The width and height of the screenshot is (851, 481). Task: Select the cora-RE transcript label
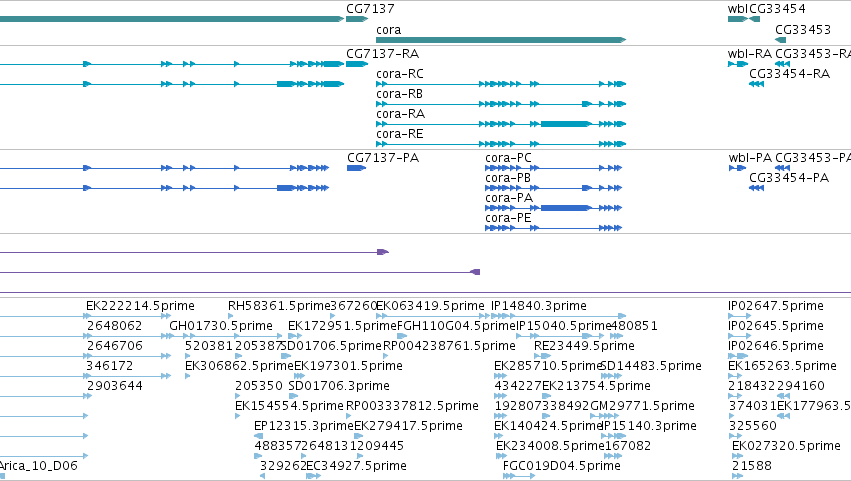click(x=399, y=134)
